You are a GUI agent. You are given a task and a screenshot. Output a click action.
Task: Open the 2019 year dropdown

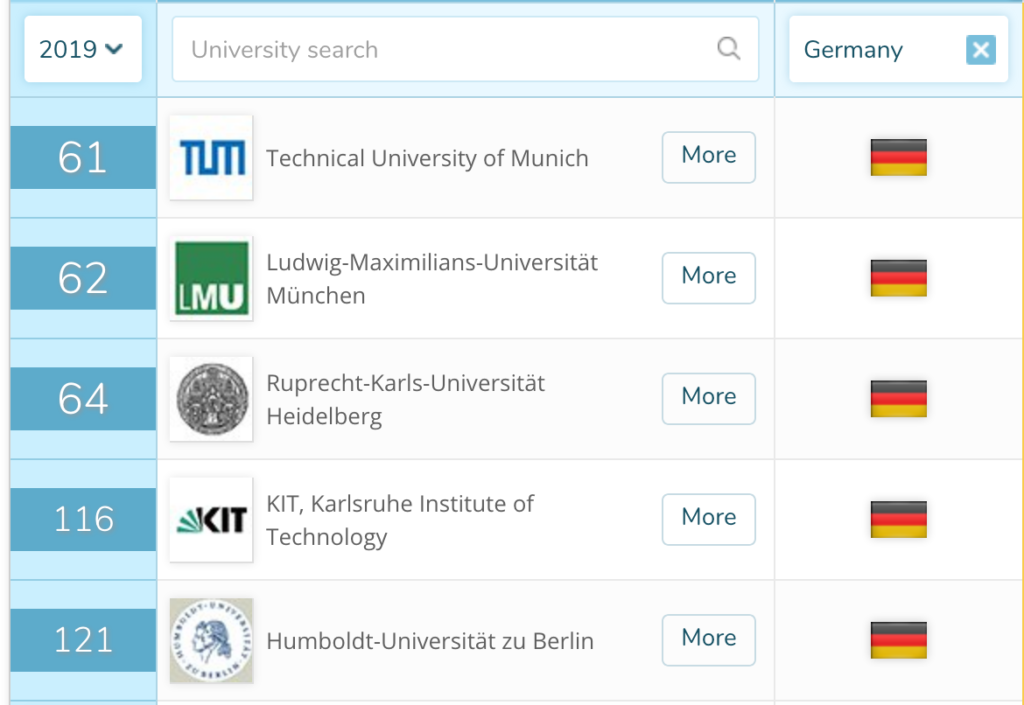click(x=83, y=49)
